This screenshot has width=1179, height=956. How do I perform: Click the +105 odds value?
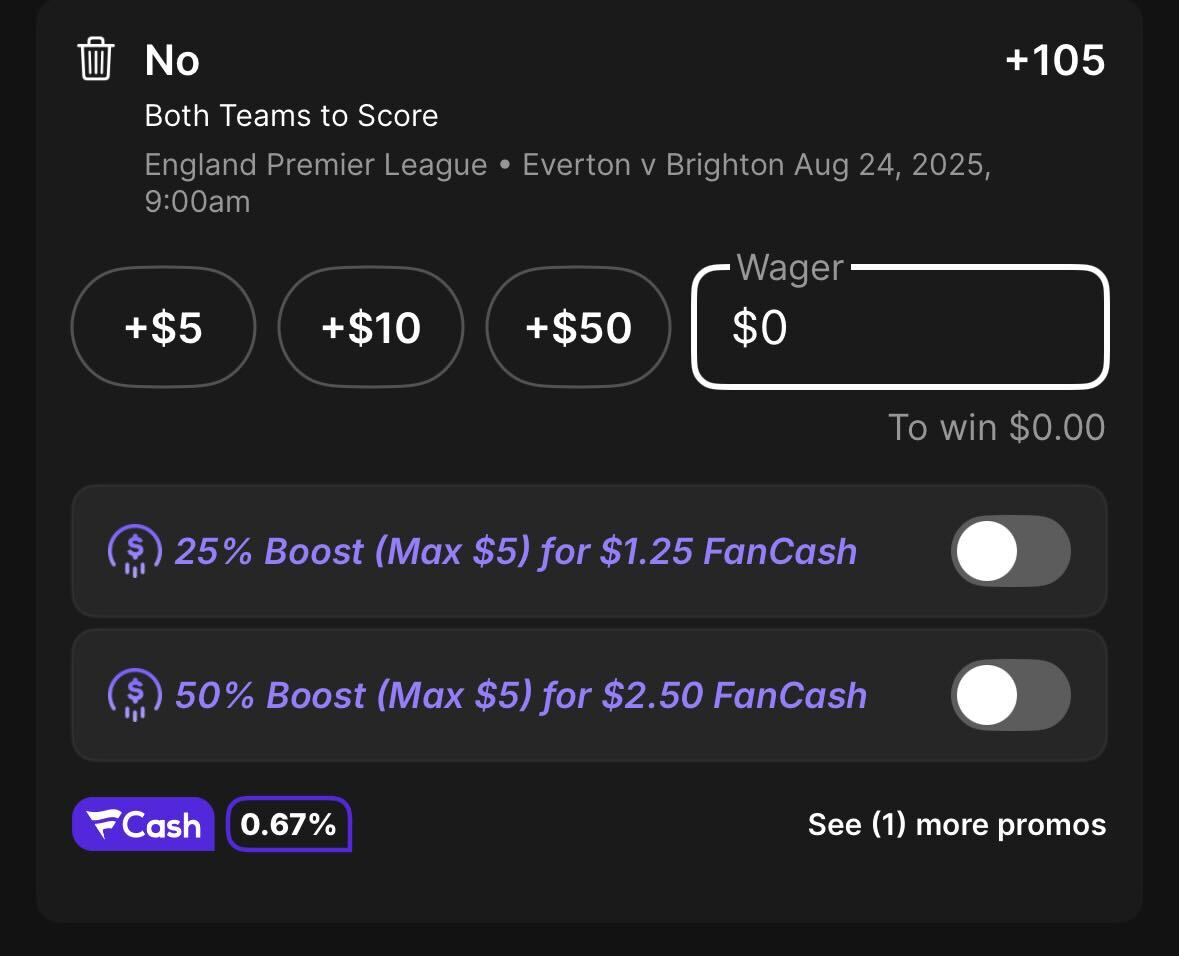[x=1055, y=59]
